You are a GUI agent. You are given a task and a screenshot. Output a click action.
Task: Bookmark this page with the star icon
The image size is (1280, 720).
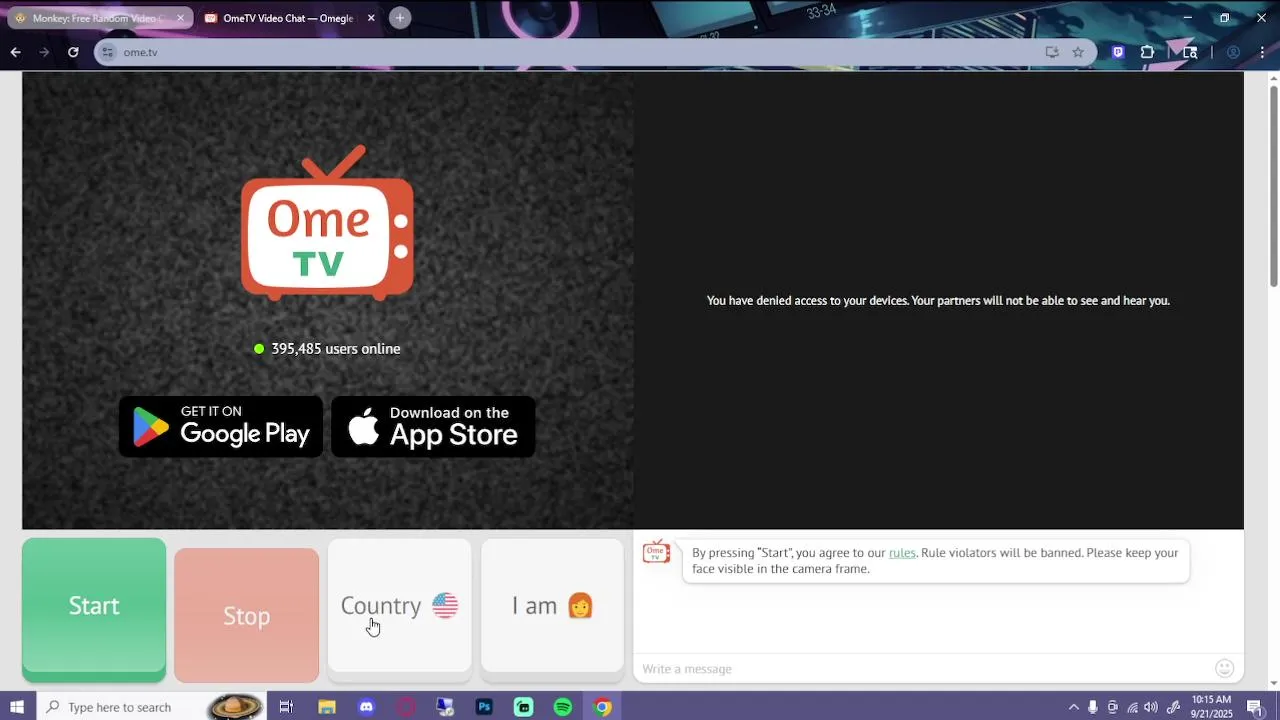tap(1078, 52)
